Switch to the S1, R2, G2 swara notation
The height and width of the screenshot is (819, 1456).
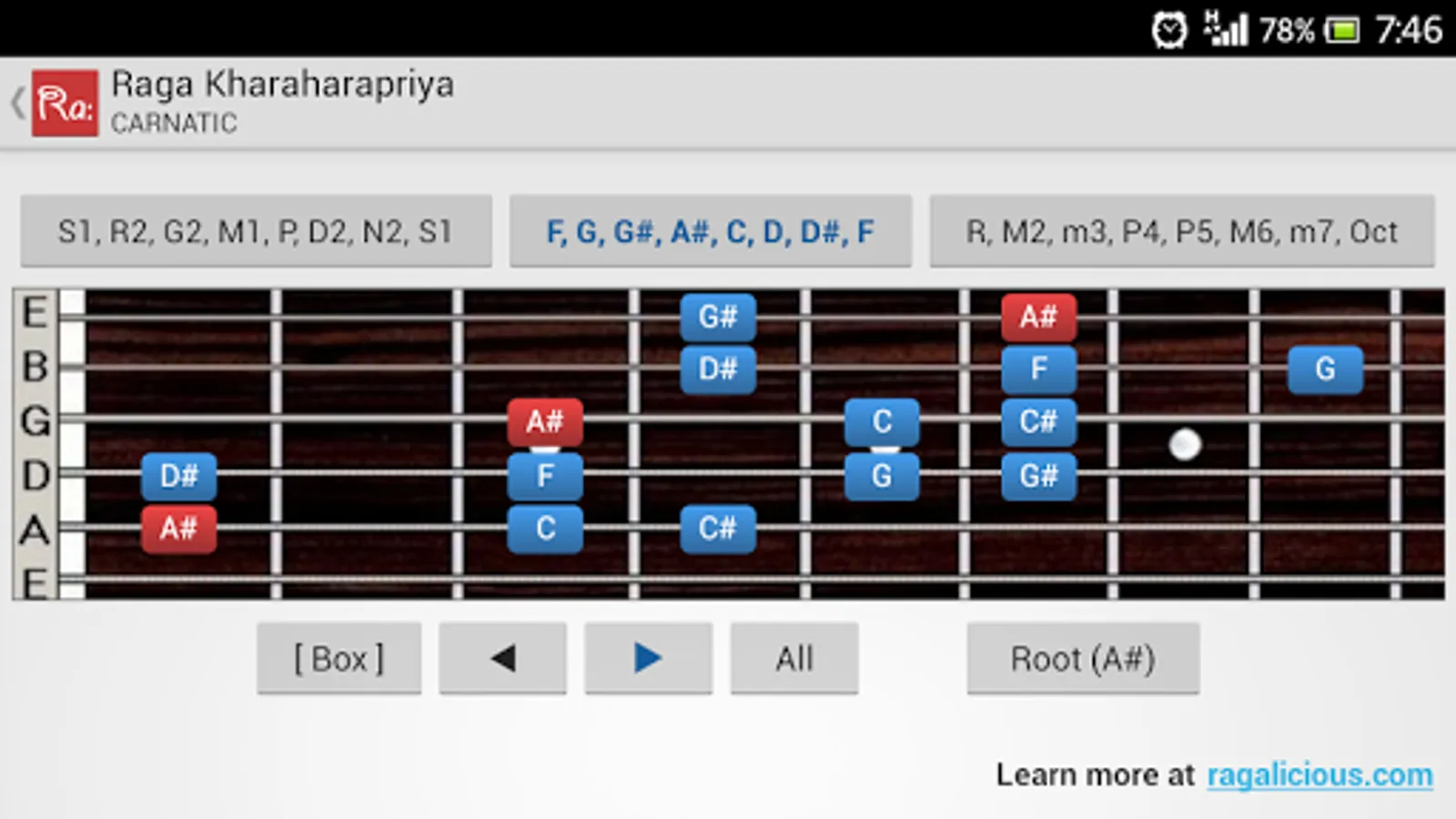[x=256, y=231]
